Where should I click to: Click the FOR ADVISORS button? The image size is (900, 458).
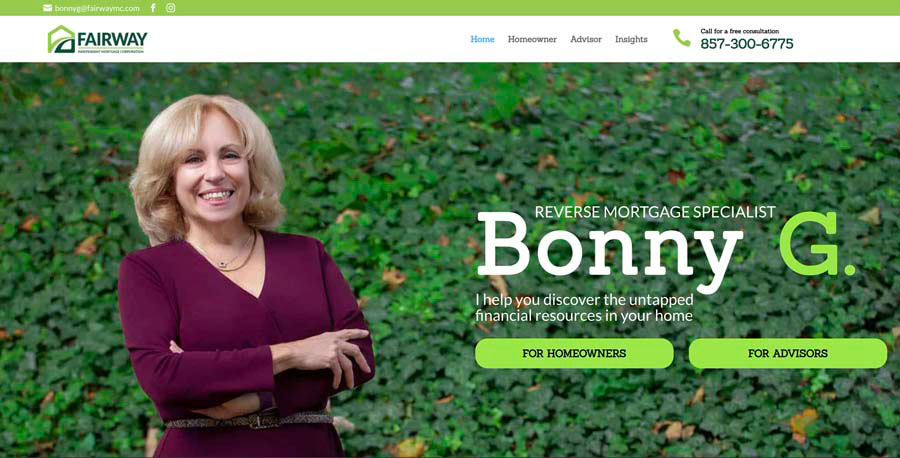point(788,354)
